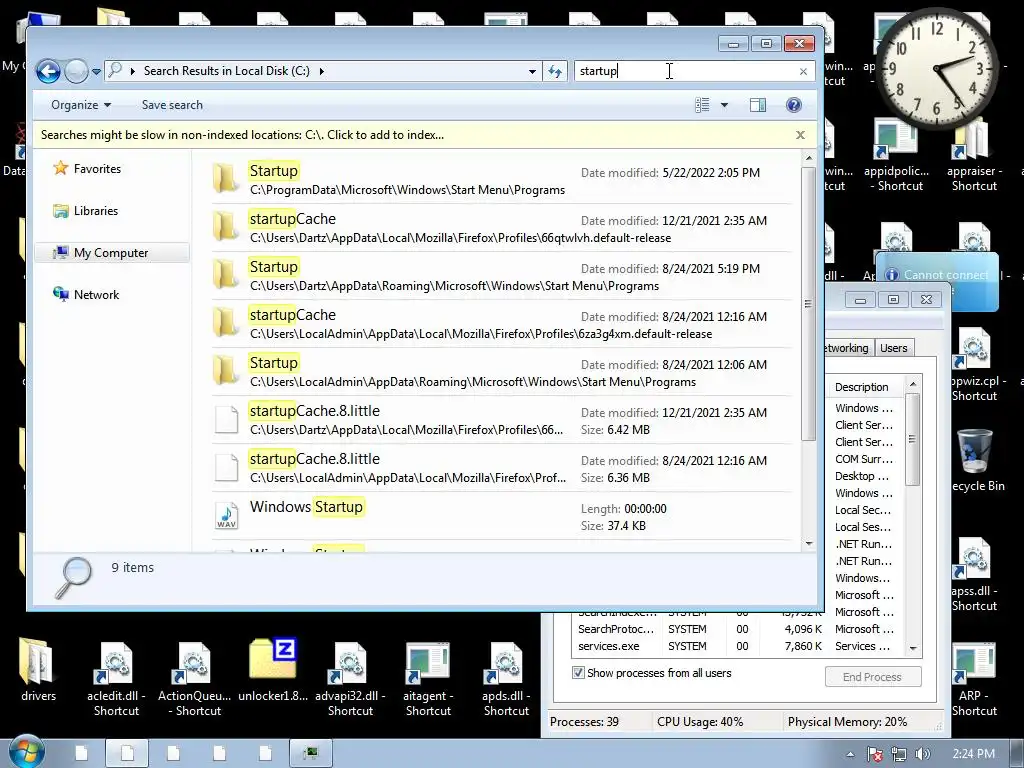The width and height of the screenshot is (1024, 768).
Task: Click the results vertical scrollbar thumb
Action: point(808,304)
